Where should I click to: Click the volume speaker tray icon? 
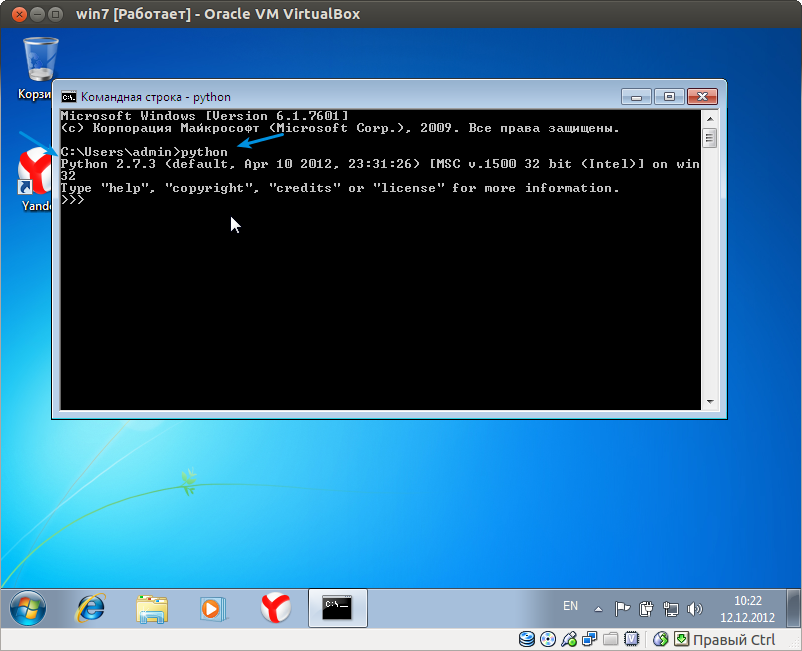click(x=695, y=609)
